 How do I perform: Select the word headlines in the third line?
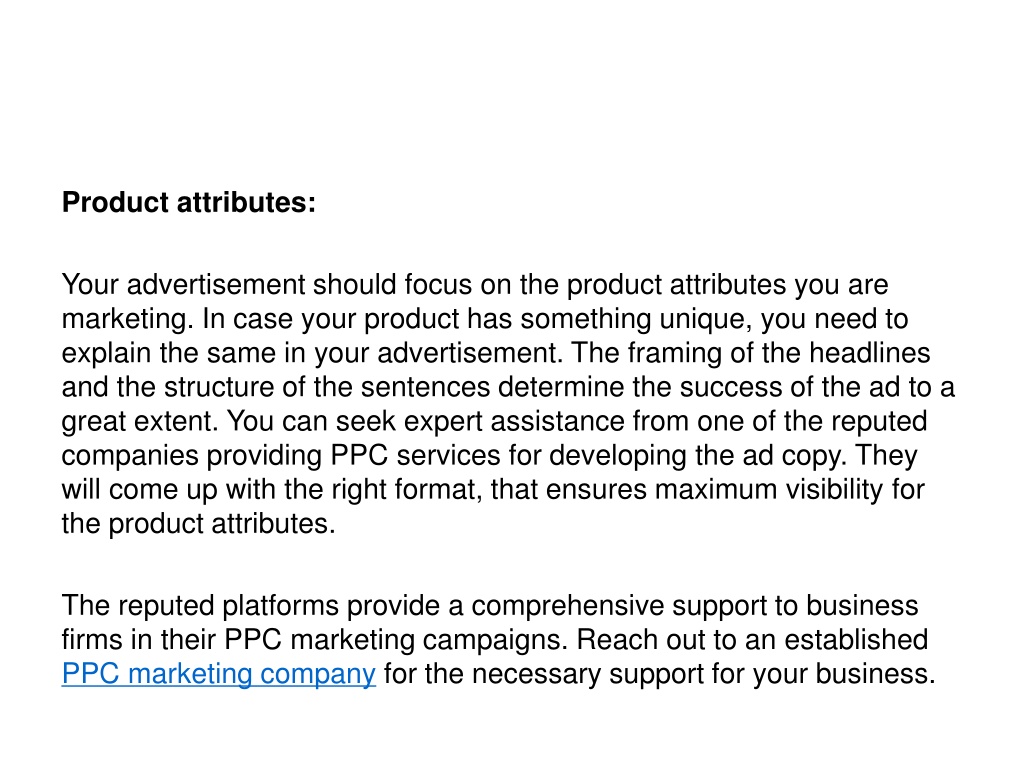point(870,353)
